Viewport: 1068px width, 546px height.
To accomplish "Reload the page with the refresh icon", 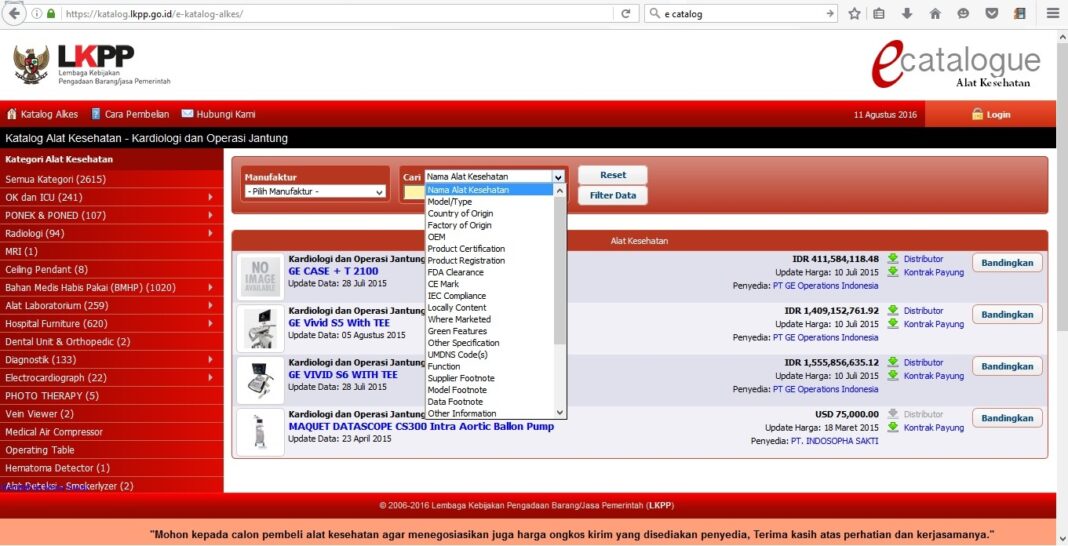I will (x=626, y=14).
